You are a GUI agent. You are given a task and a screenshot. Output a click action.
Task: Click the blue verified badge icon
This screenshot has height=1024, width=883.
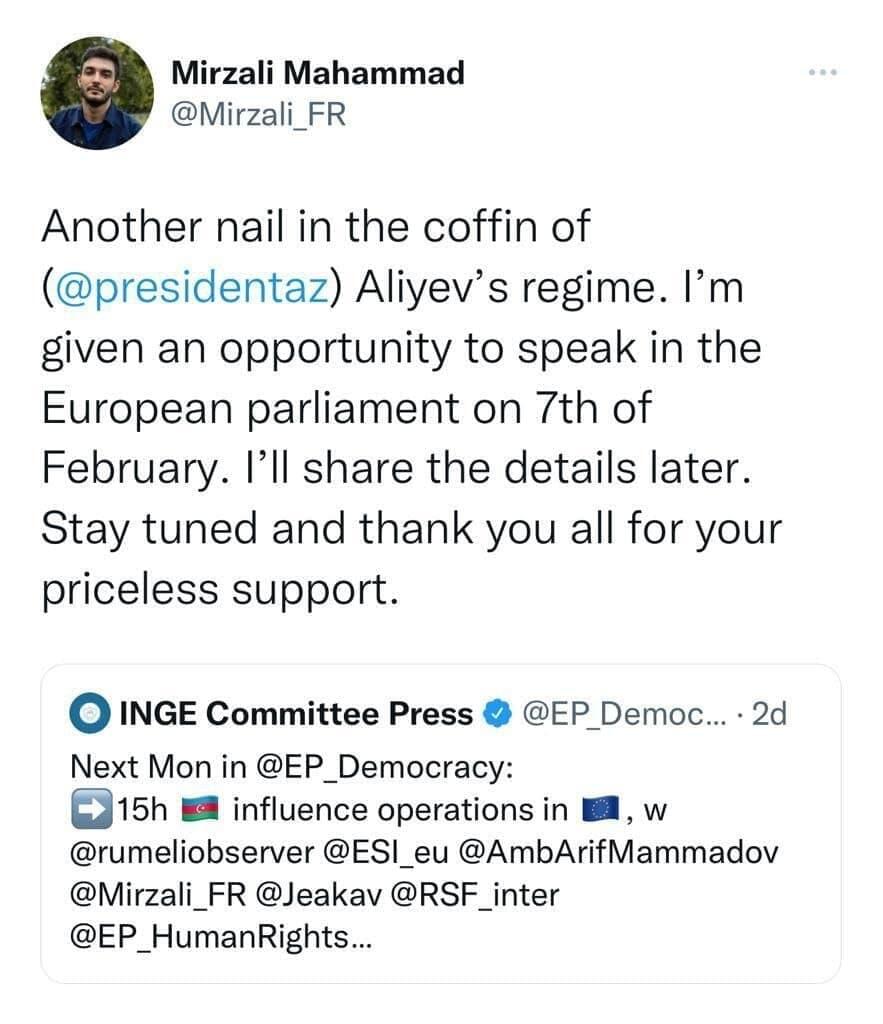498,714
